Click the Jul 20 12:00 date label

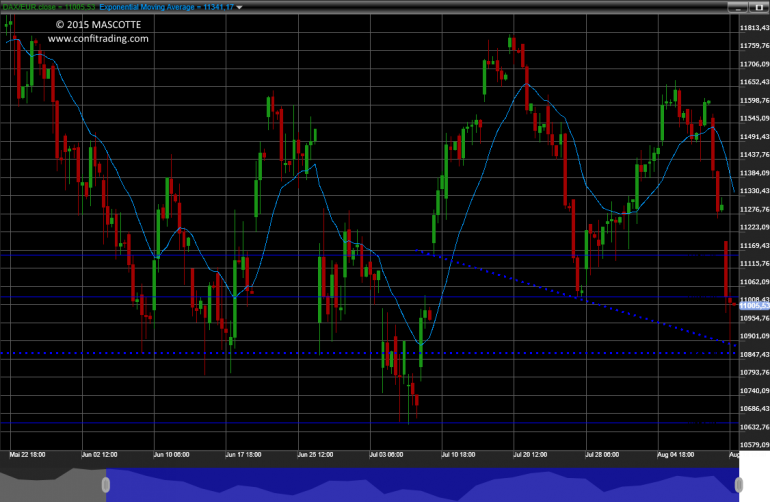click(530, 455)
